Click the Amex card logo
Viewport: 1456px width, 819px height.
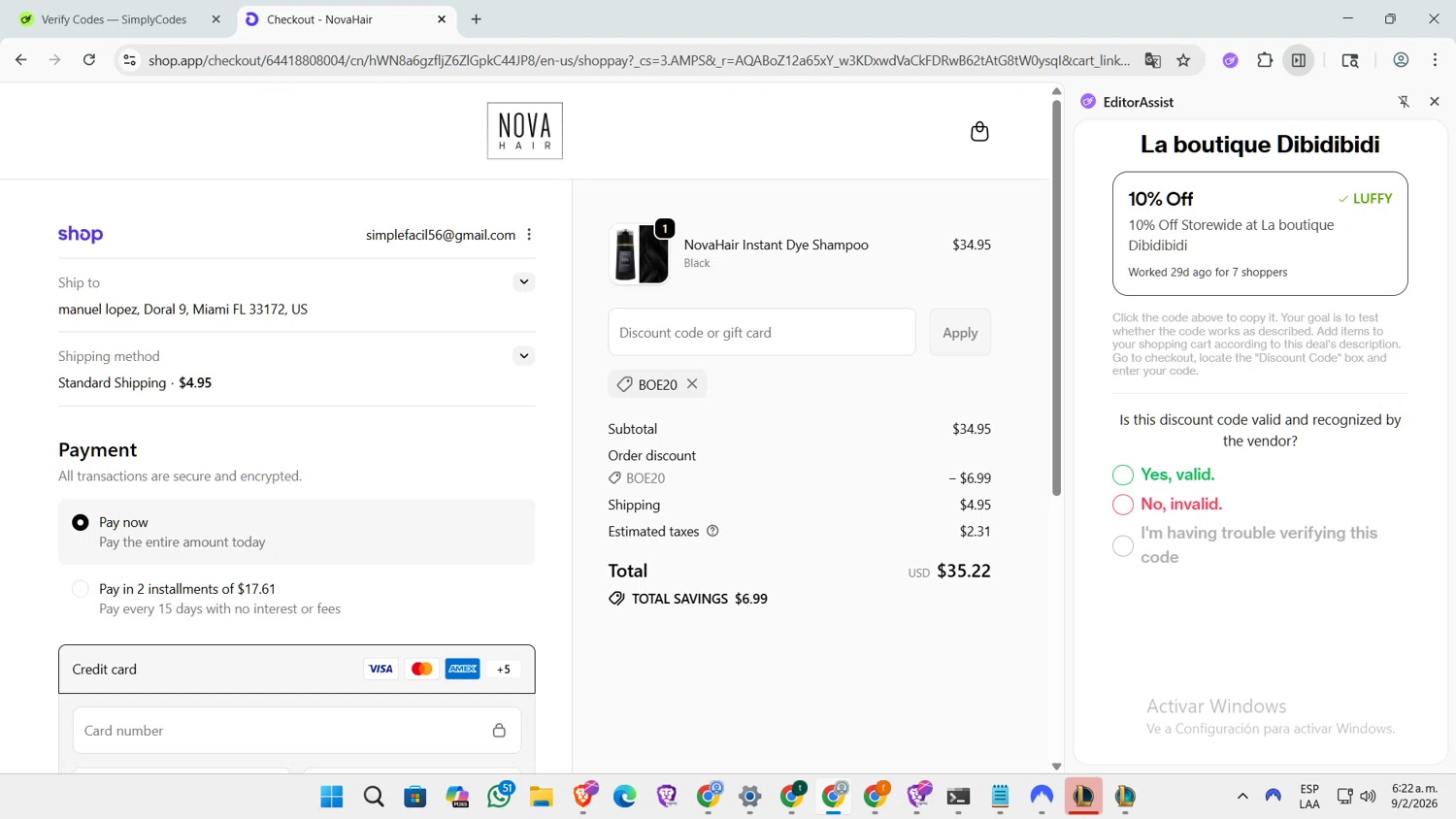point(462,669)
